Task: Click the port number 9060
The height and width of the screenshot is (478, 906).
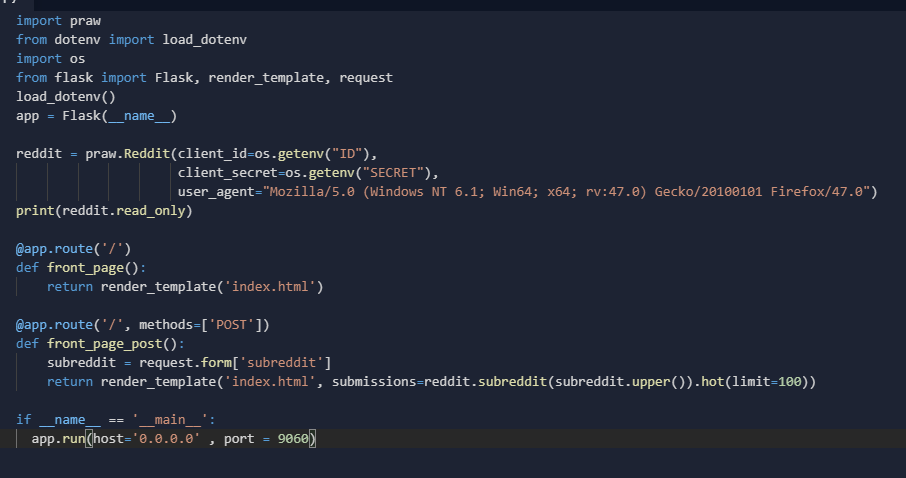Action: [x=293, y=439]
